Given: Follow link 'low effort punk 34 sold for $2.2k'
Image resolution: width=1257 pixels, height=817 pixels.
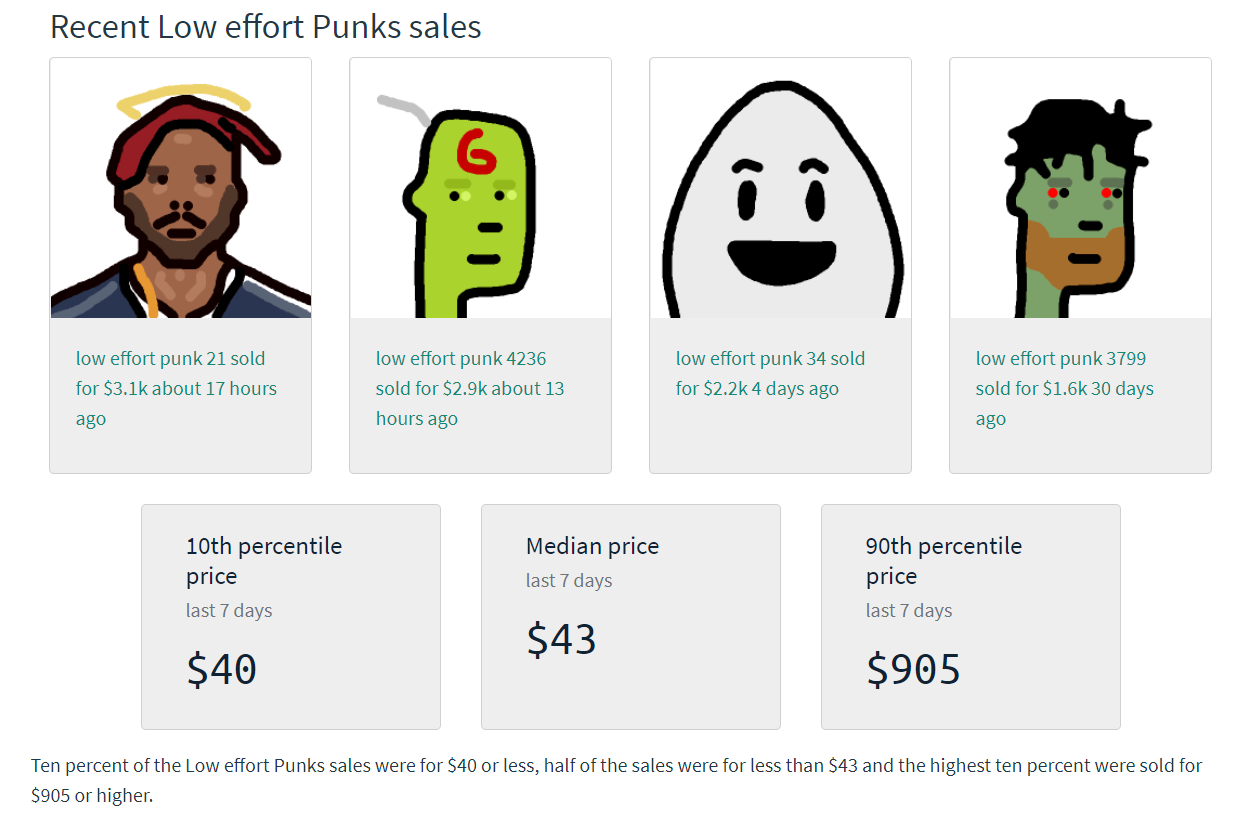Looking at the screenshot, I should coord(770,374).
